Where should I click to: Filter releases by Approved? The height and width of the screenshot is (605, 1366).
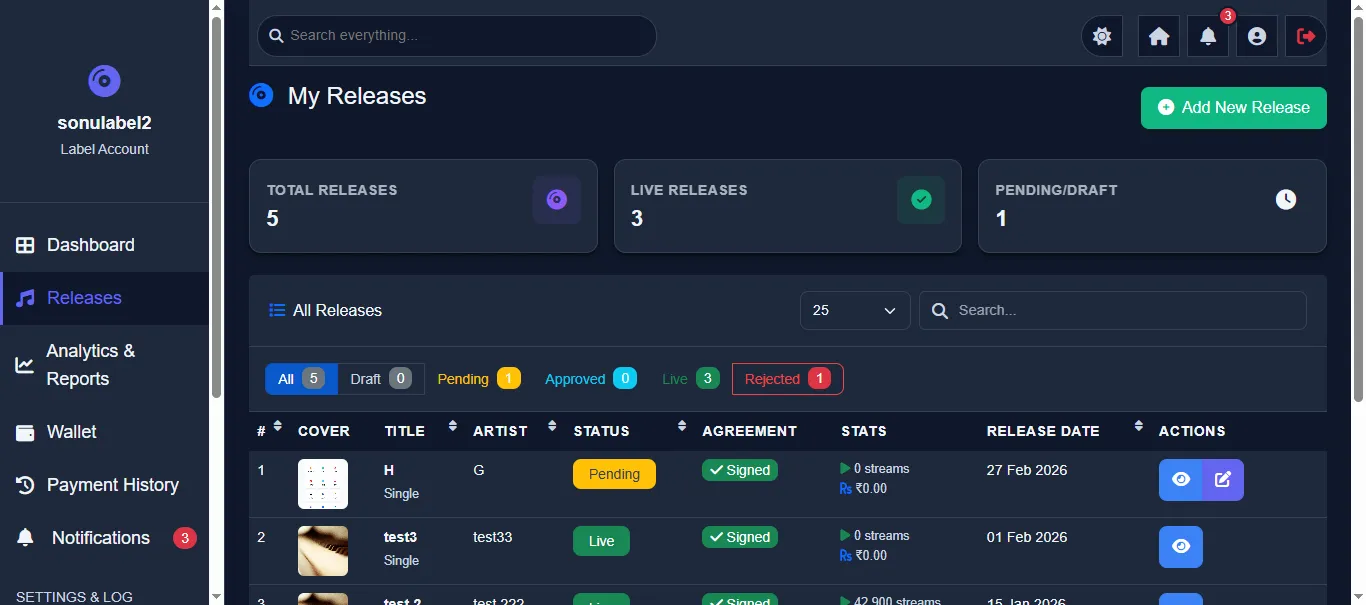(x=591, y=379)
